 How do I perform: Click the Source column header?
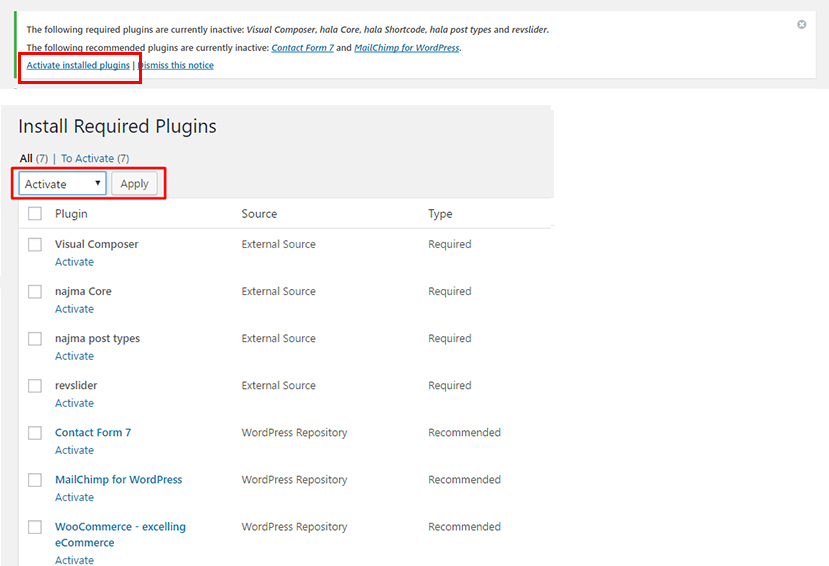[x=259, y=214]
